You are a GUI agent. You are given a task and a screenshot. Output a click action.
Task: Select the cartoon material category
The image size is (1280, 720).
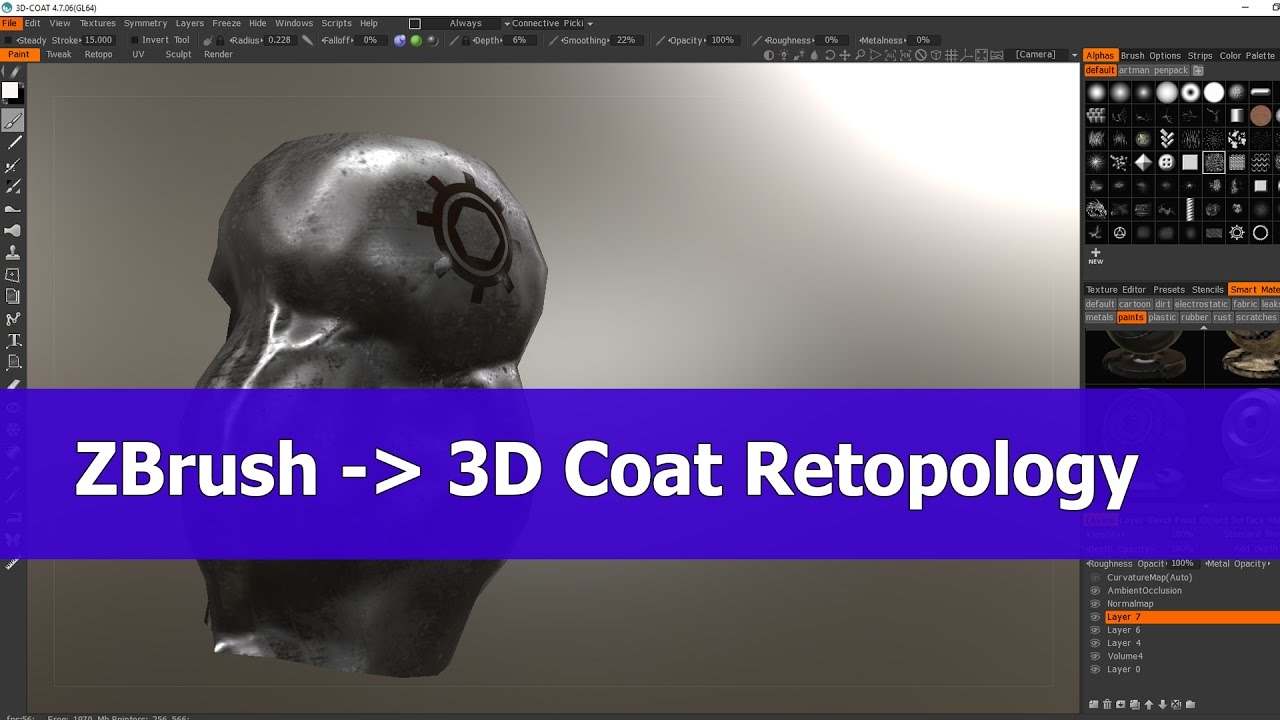[1135, 304]
